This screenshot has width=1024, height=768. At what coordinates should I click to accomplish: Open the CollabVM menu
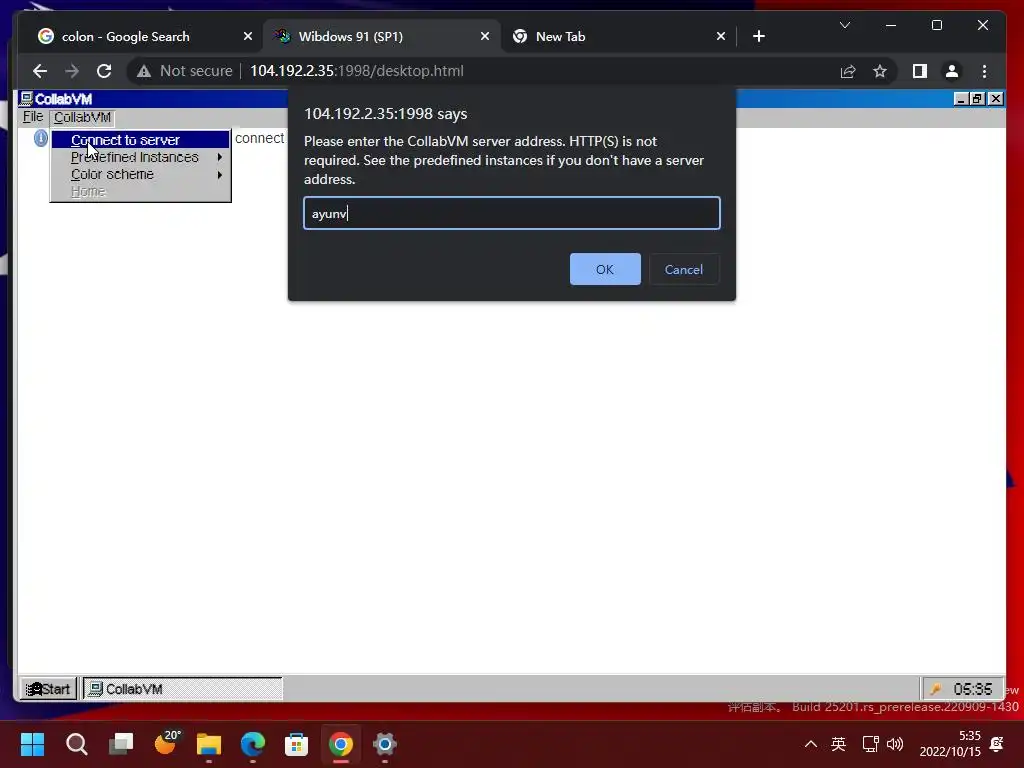[x=82, y=118]
